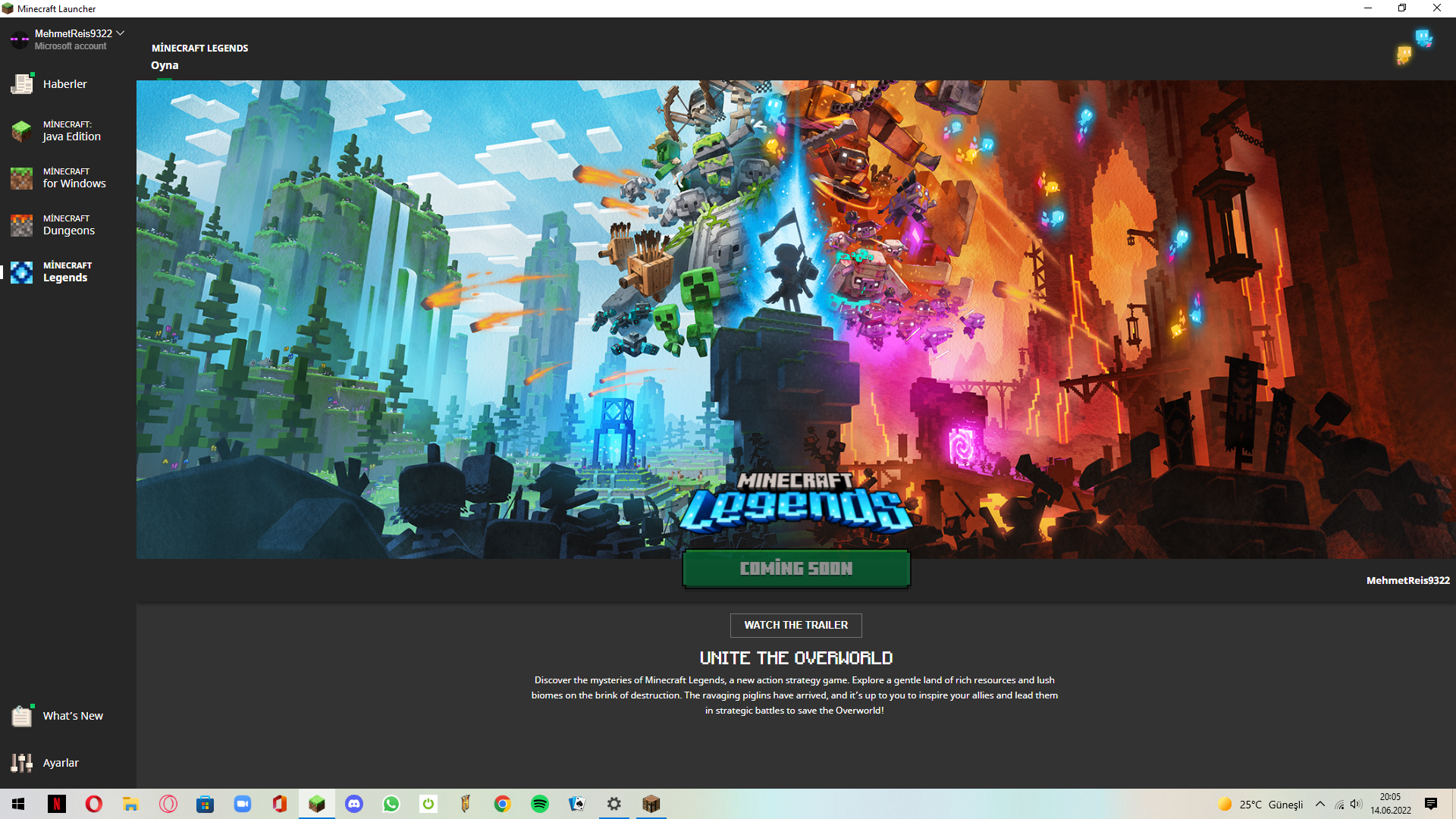This screenshot has height=819, width=1456.
Task: Click the MehmetReis9322 username label below banner
Action: [1407, 580]
